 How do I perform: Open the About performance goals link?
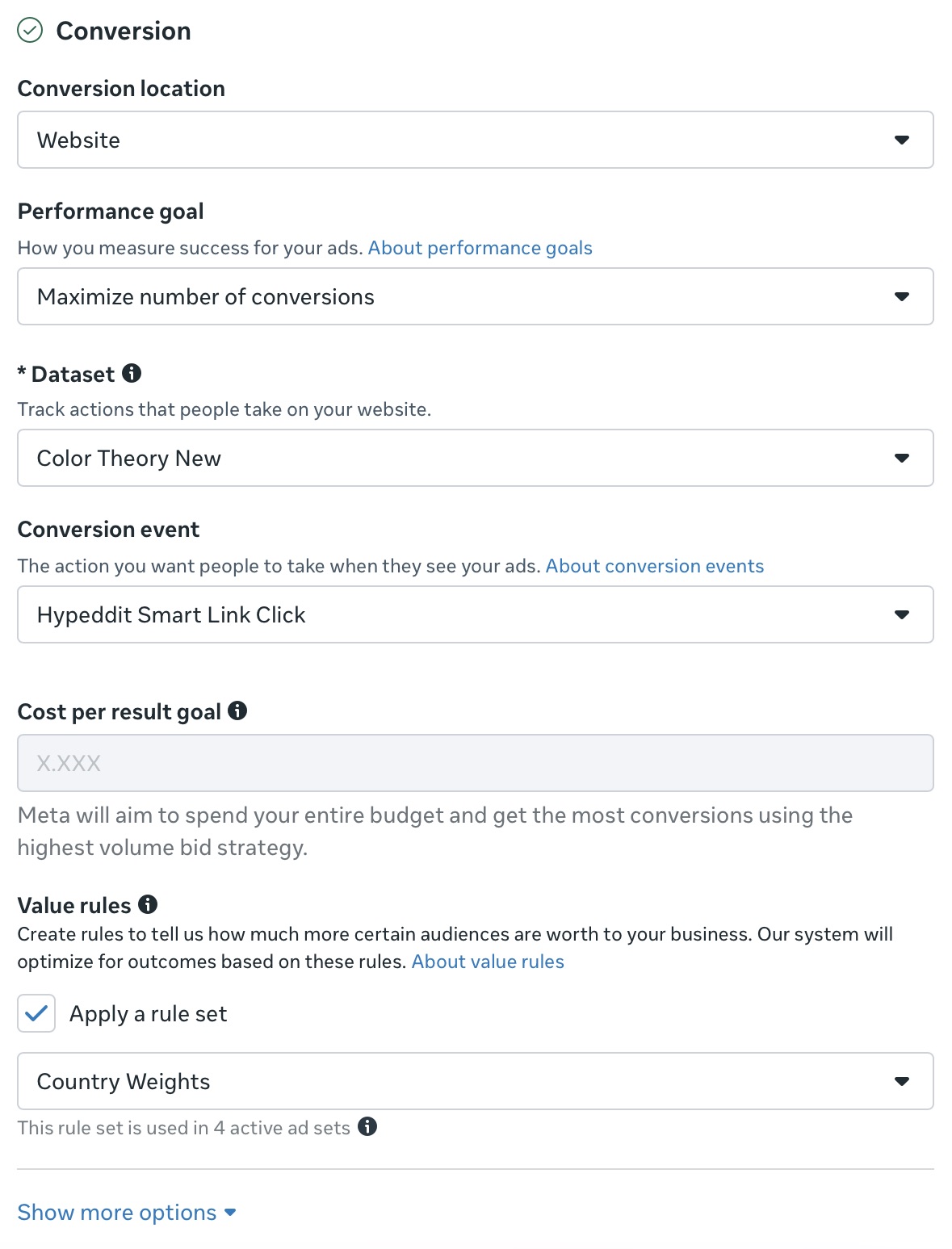(480, 247)
